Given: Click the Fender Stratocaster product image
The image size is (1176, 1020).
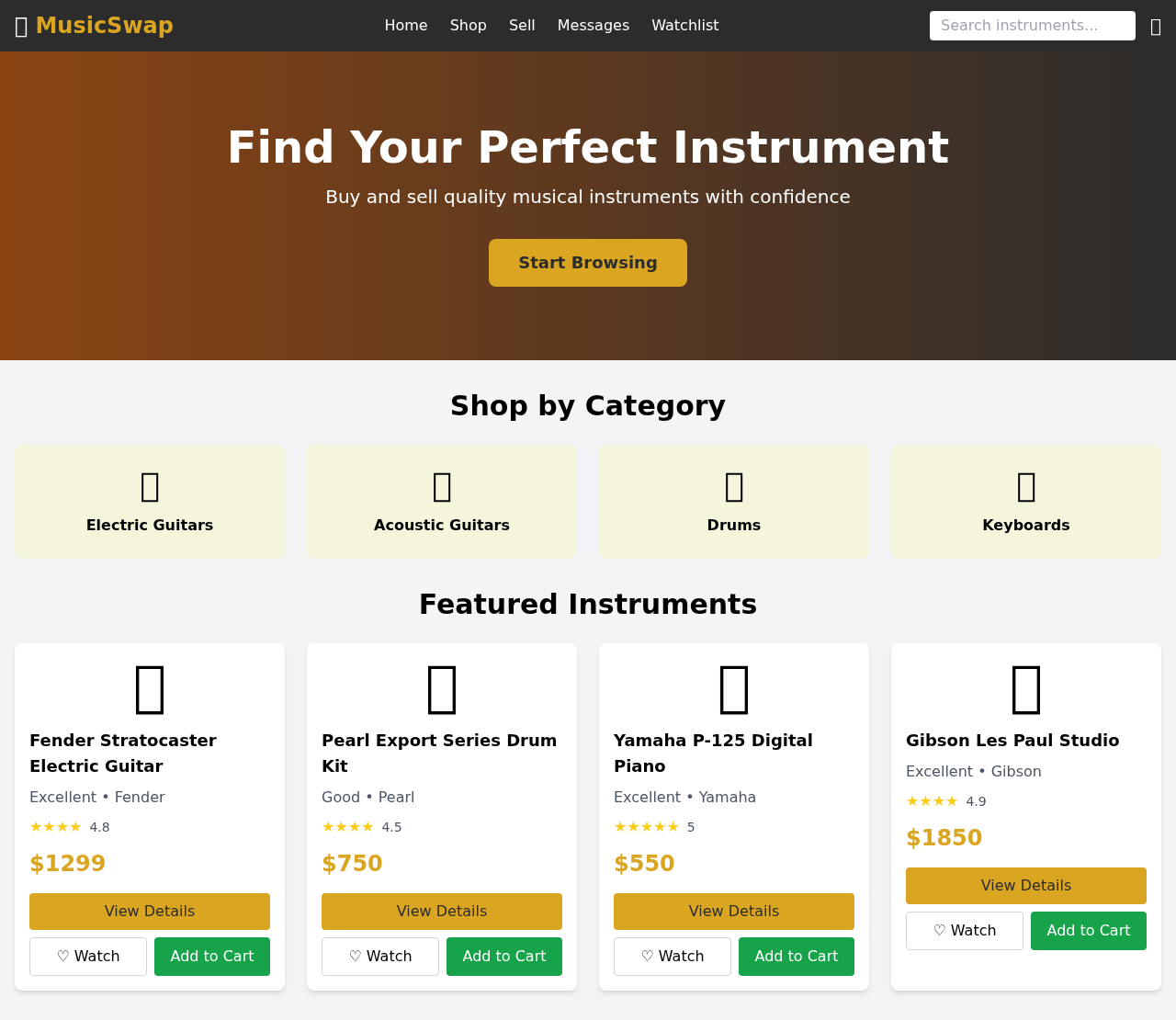Looking at the screenshot, I should [x=149, y=689].
